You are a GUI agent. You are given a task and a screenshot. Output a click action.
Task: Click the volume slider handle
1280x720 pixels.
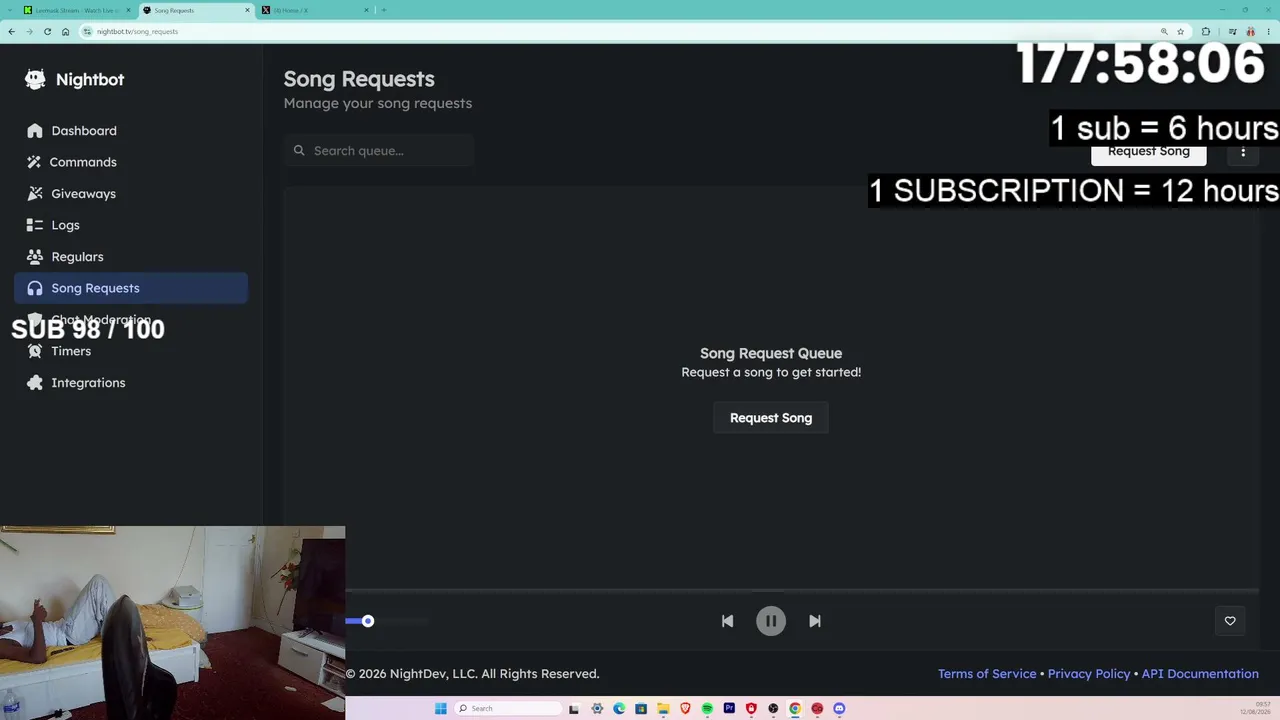click(368, 621)
